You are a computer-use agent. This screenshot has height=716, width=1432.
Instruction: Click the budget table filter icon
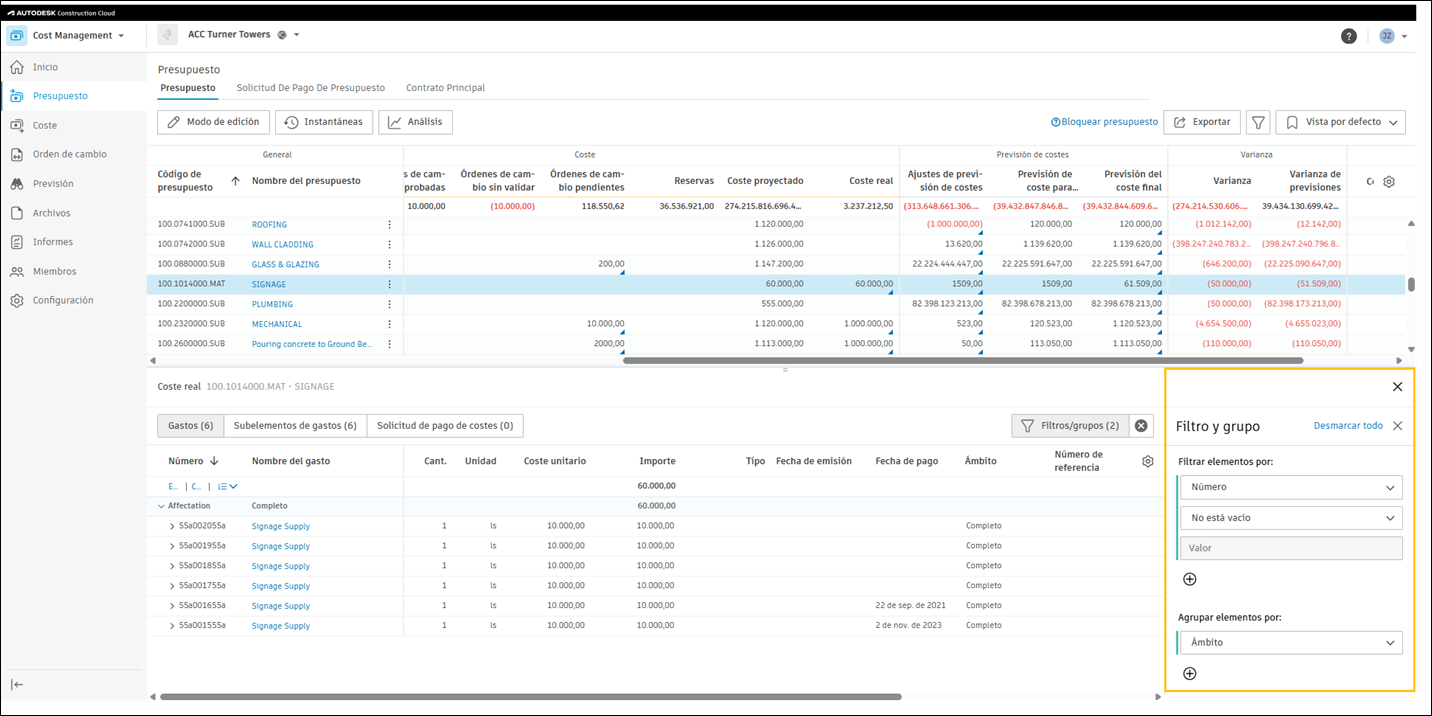click(1258, 122)
